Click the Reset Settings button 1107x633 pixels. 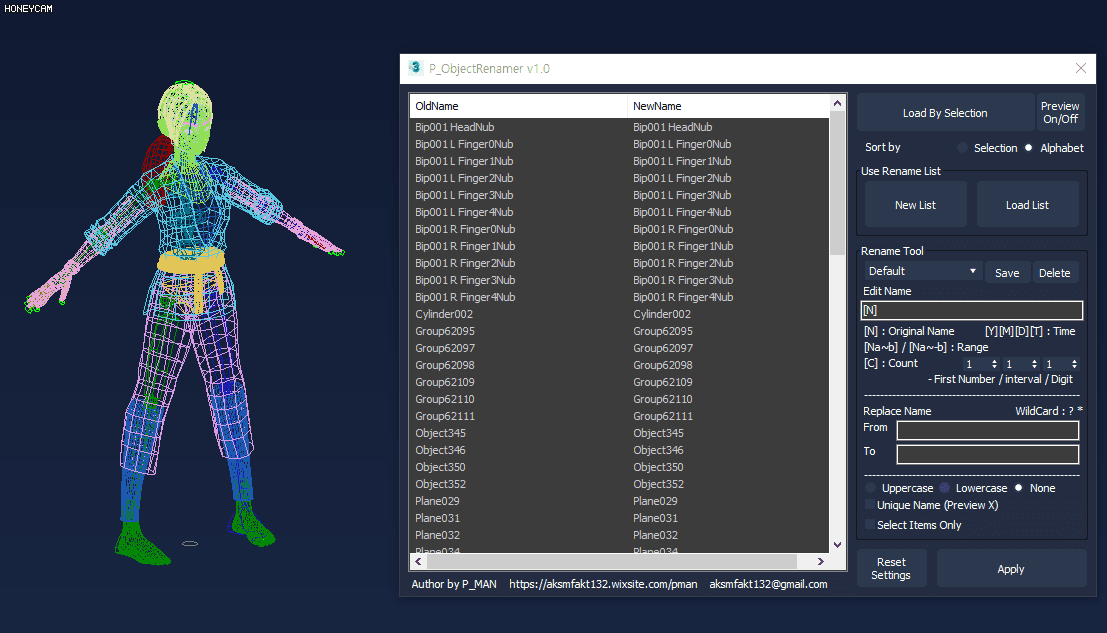click(x=891, y=568)
